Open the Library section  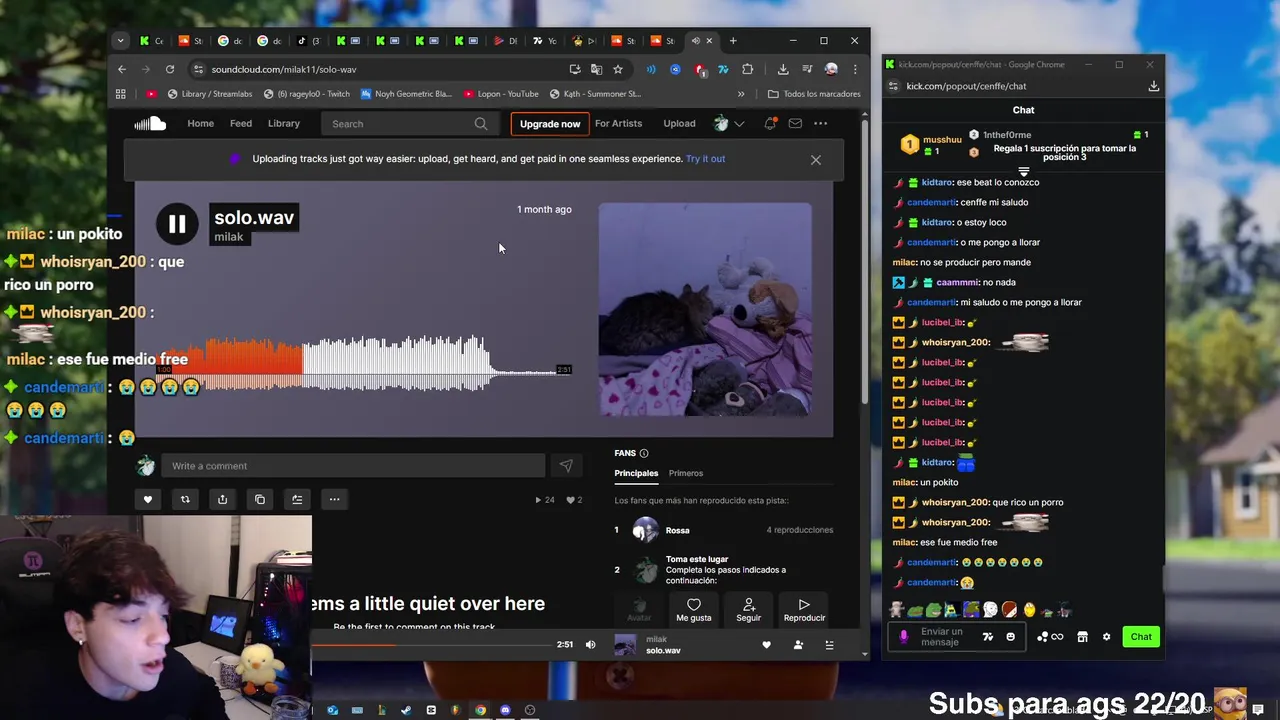[284, 123]
